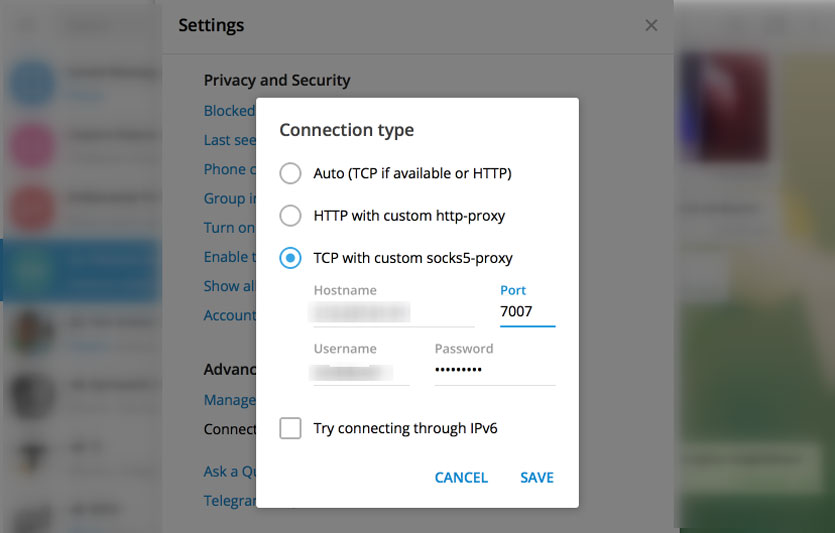
Task: Select Auto (TCP if available or HTTP) option
Action: coord(290,173)
